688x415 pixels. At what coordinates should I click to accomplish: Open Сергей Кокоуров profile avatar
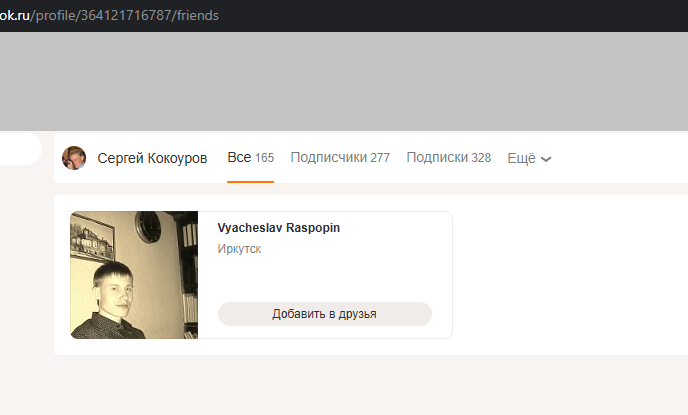click(x=74, y=158)
